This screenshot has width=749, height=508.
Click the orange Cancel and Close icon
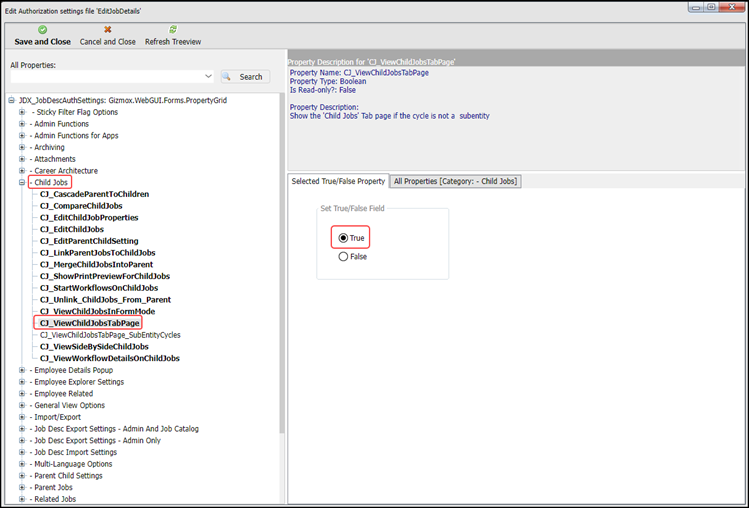coord(107,30)
